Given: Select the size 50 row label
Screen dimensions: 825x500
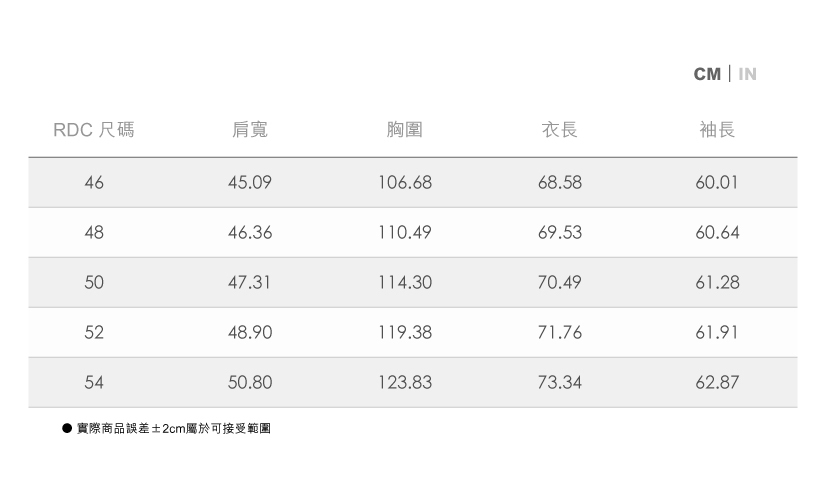Looking at the screenshot, I should 94,283.
